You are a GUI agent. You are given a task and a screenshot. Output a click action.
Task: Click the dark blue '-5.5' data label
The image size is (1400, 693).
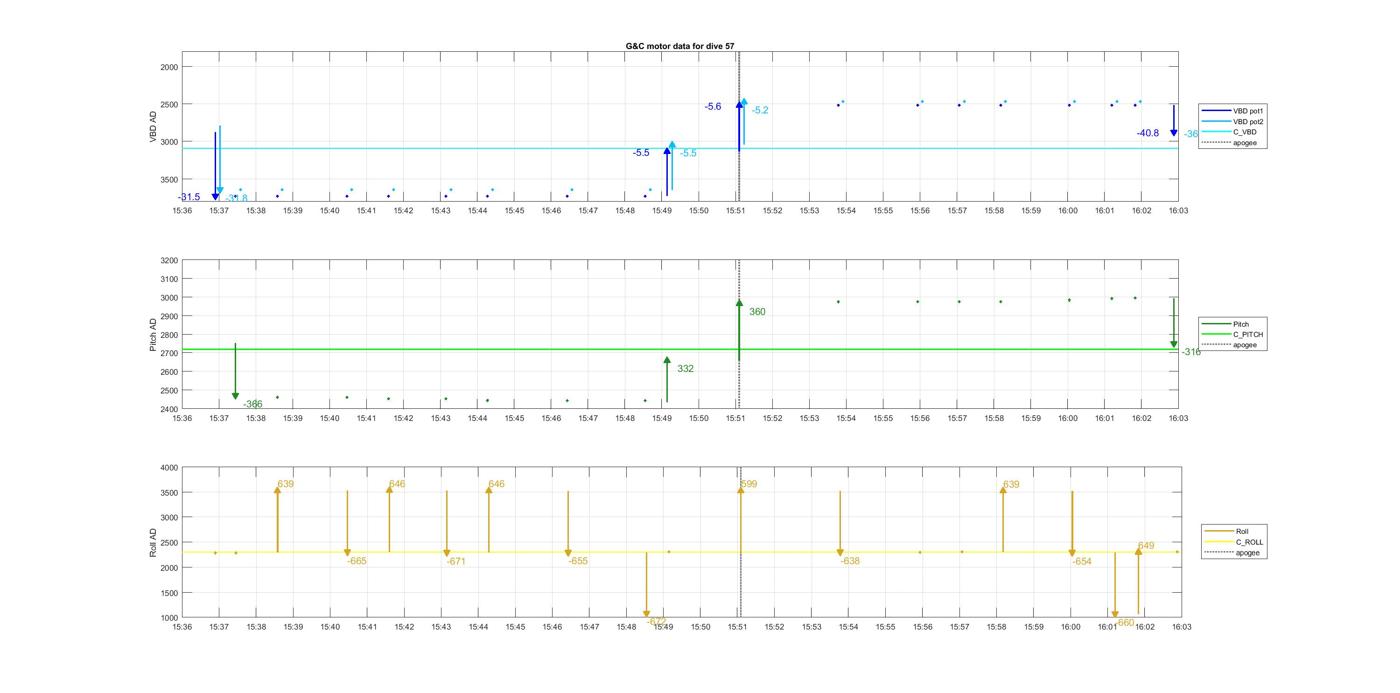pyautogui.click(x=641, y=153)
